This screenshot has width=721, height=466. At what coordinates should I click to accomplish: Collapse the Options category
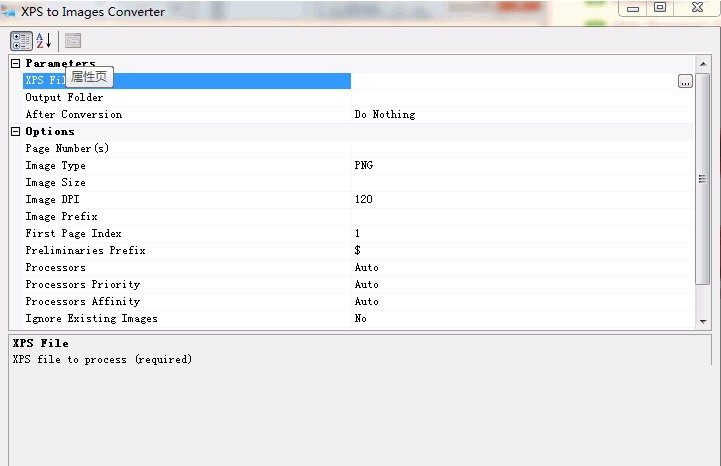pos(16,132)
